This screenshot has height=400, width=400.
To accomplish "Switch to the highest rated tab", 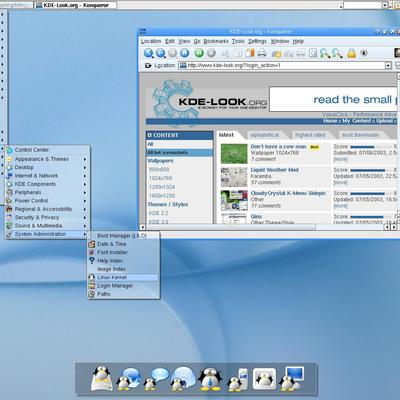I will [x=310, y=135].
